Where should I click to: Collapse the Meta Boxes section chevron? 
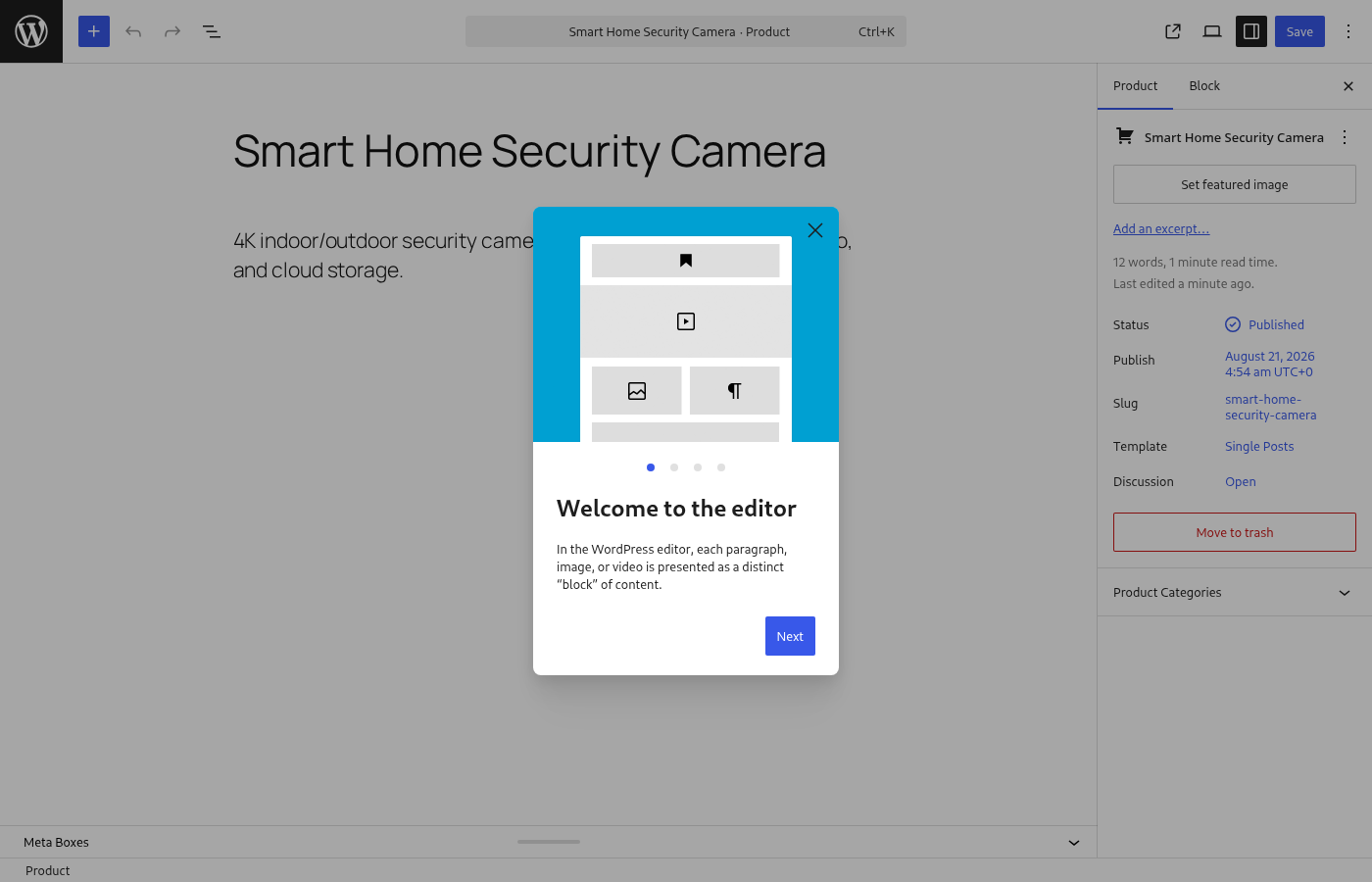[x=1074, y=843]
